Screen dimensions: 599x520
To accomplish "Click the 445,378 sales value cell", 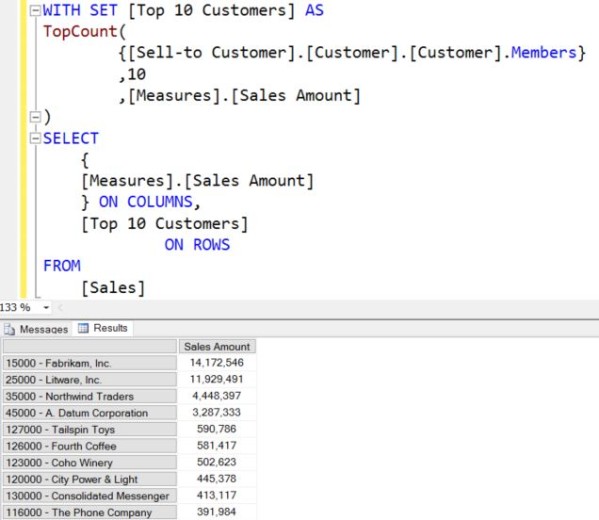I will click(217, 479).
